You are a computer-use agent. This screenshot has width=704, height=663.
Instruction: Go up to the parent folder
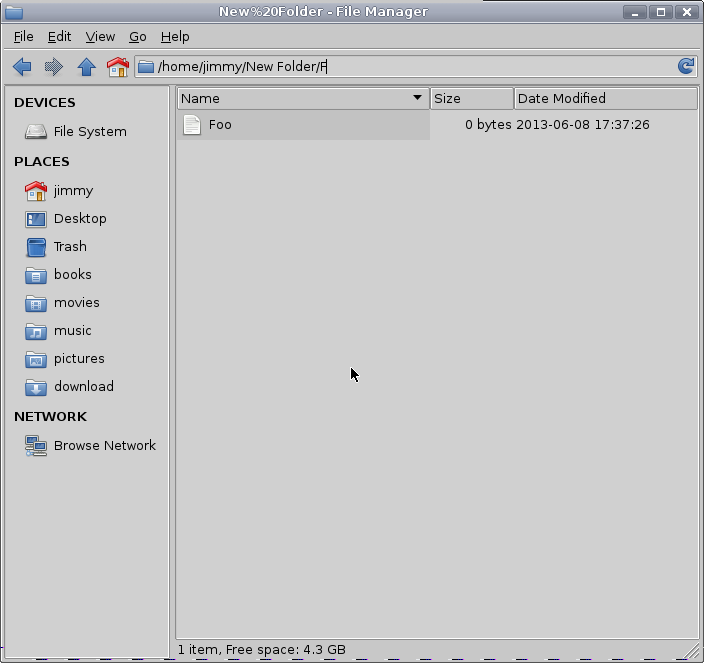pyautogui.click(x=86, y=67)
